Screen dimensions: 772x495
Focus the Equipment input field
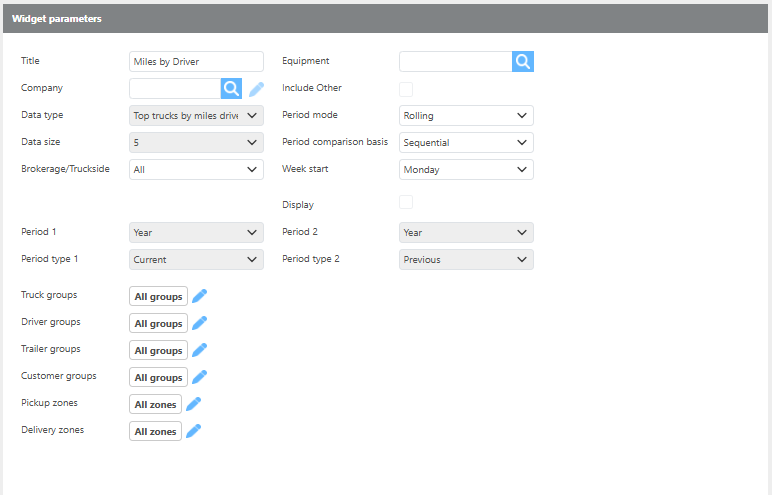tap(456, 62)
